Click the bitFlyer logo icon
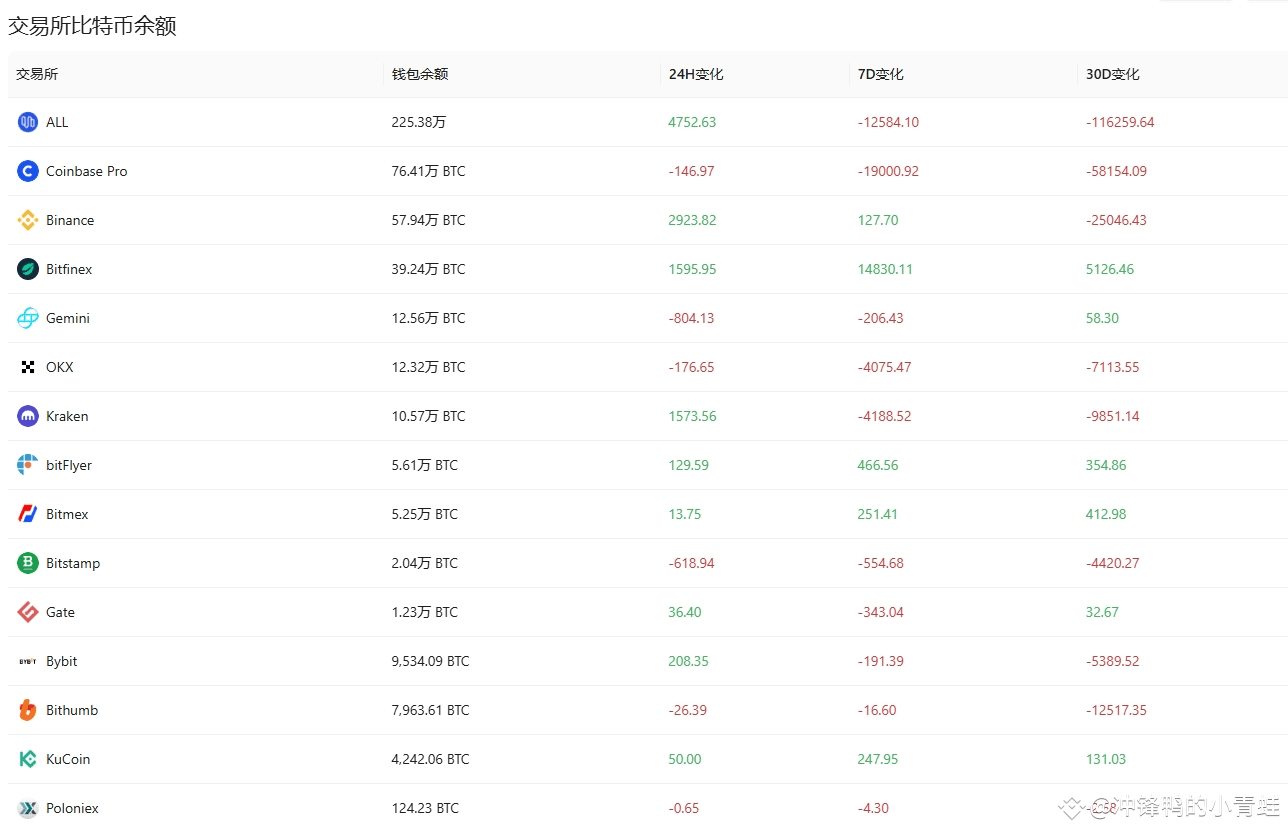1288x829 pixels. click(28, 465)
